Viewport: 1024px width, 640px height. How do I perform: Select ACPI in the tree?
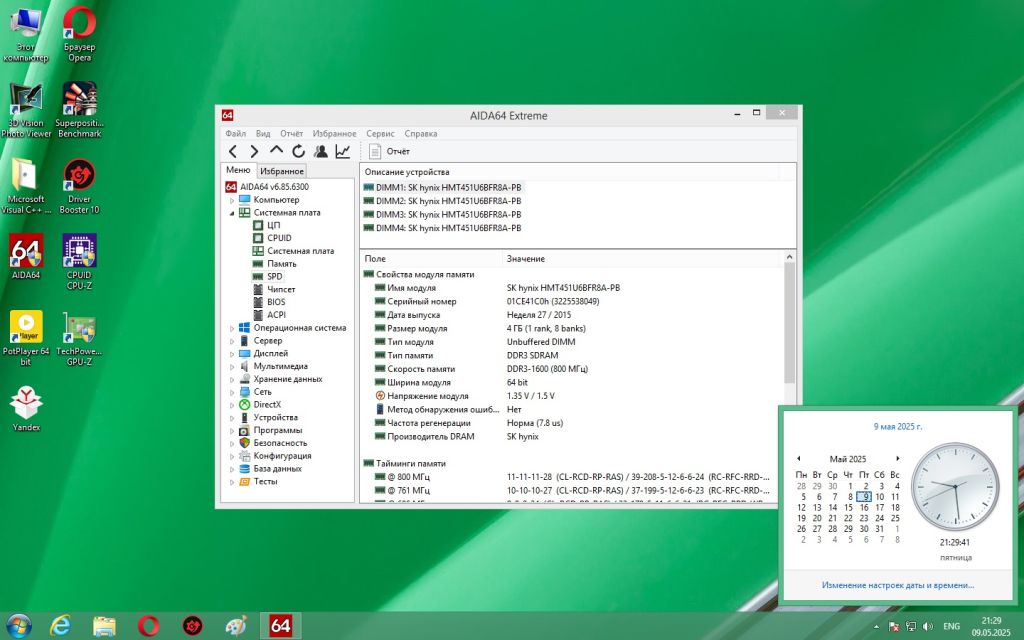(276, 315)
